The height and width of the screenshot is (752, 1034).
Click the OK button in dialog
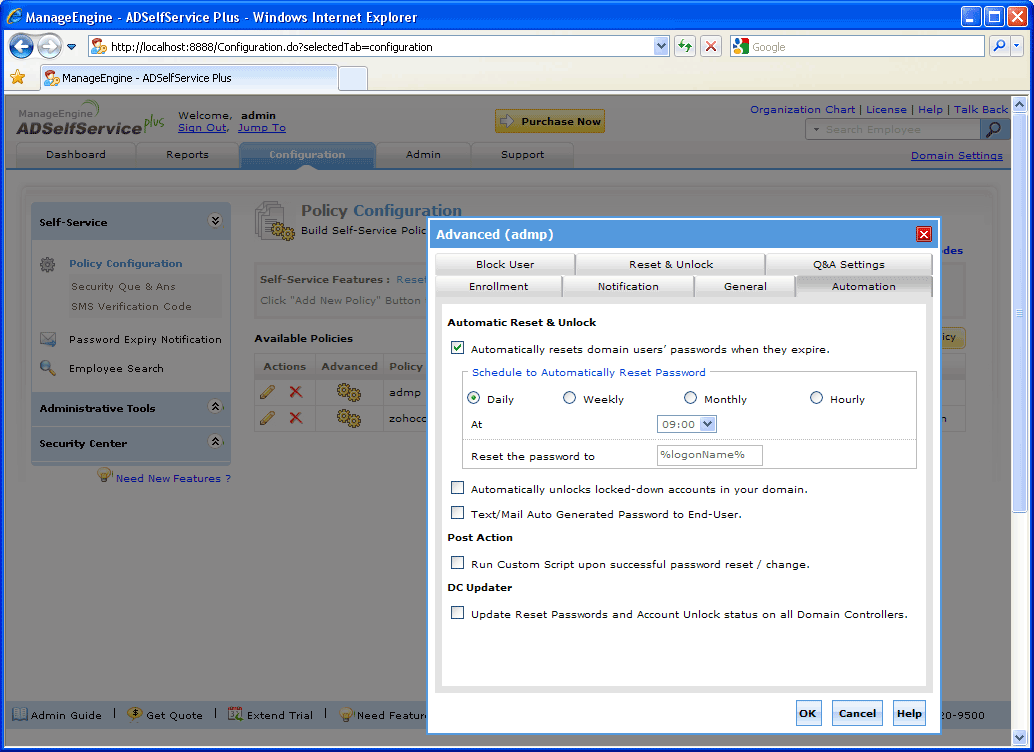tap(808, 713)
